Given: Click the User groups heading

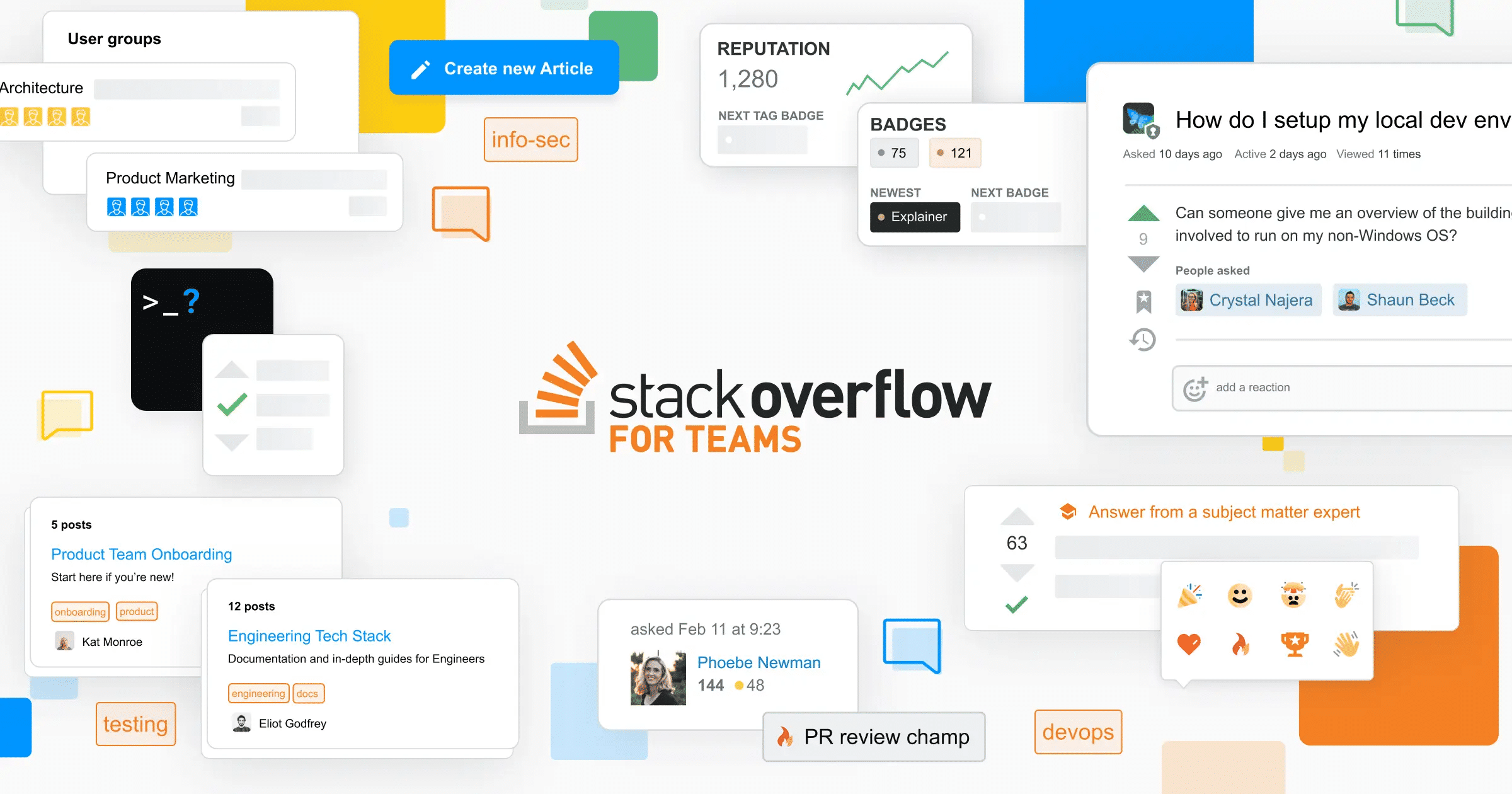Looking at the screenshot, I should [x=114, y=39].
